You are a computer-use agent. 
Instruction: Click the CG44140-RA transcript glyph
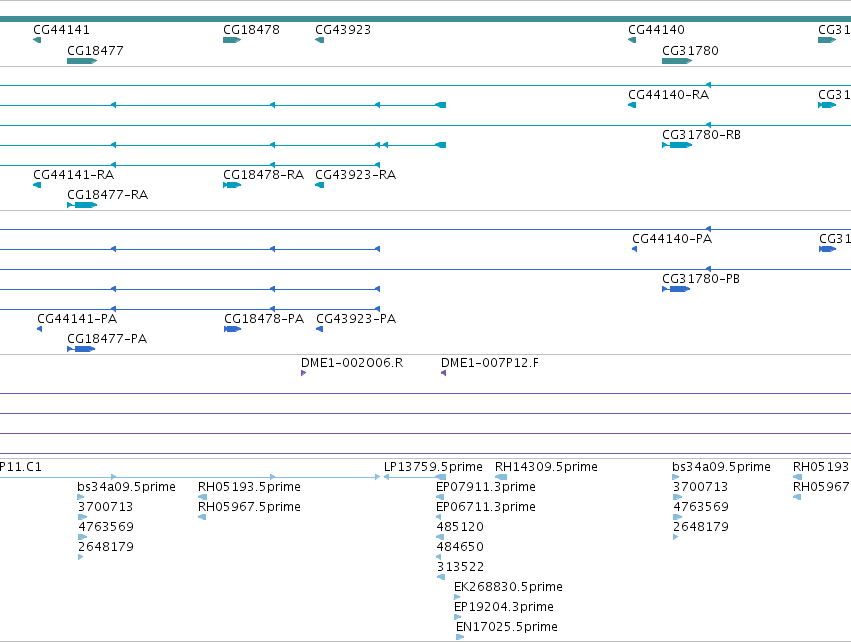pyautogui.click(x=632, y=105)
